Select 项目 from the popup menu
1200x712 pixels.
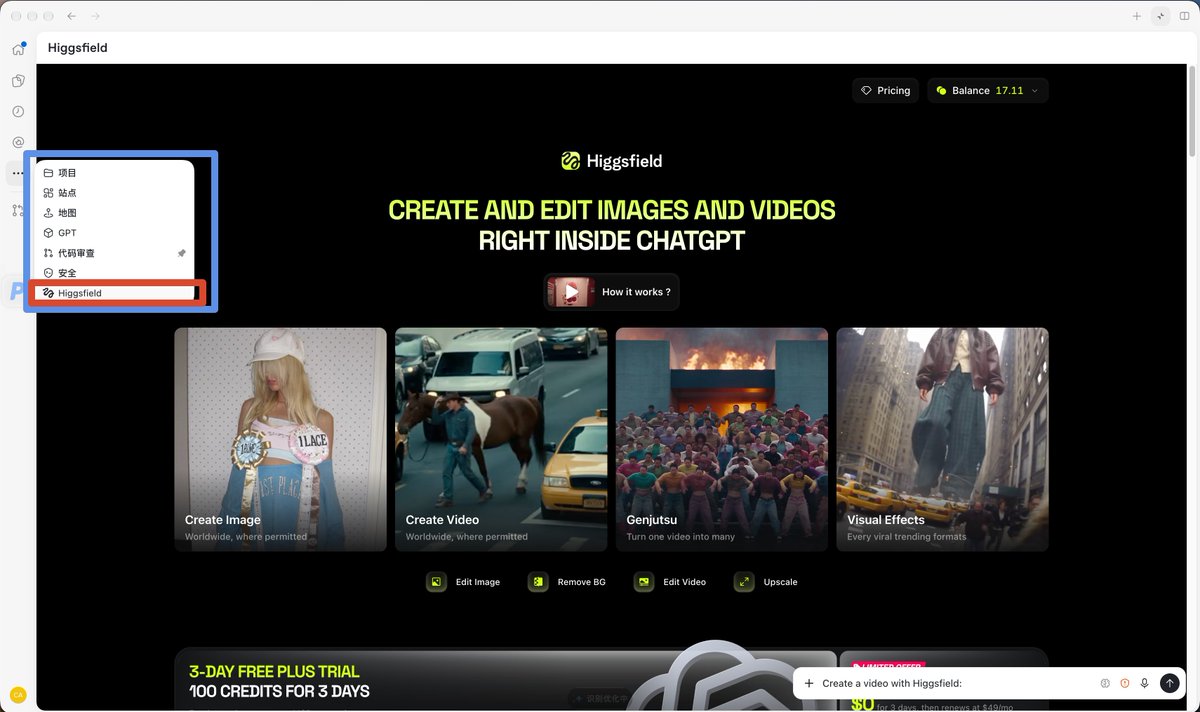114,173
